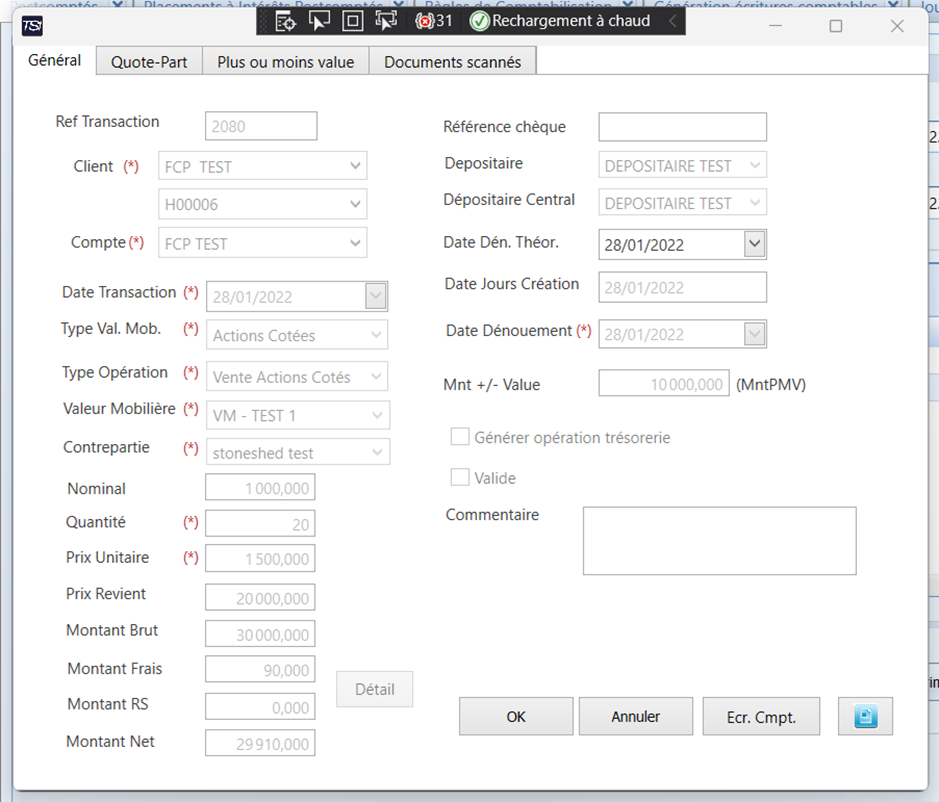This screenshot has width=939, height=802.
Task: Open the Date Dén. Théor. date dropdown
Action: (755, 244)
